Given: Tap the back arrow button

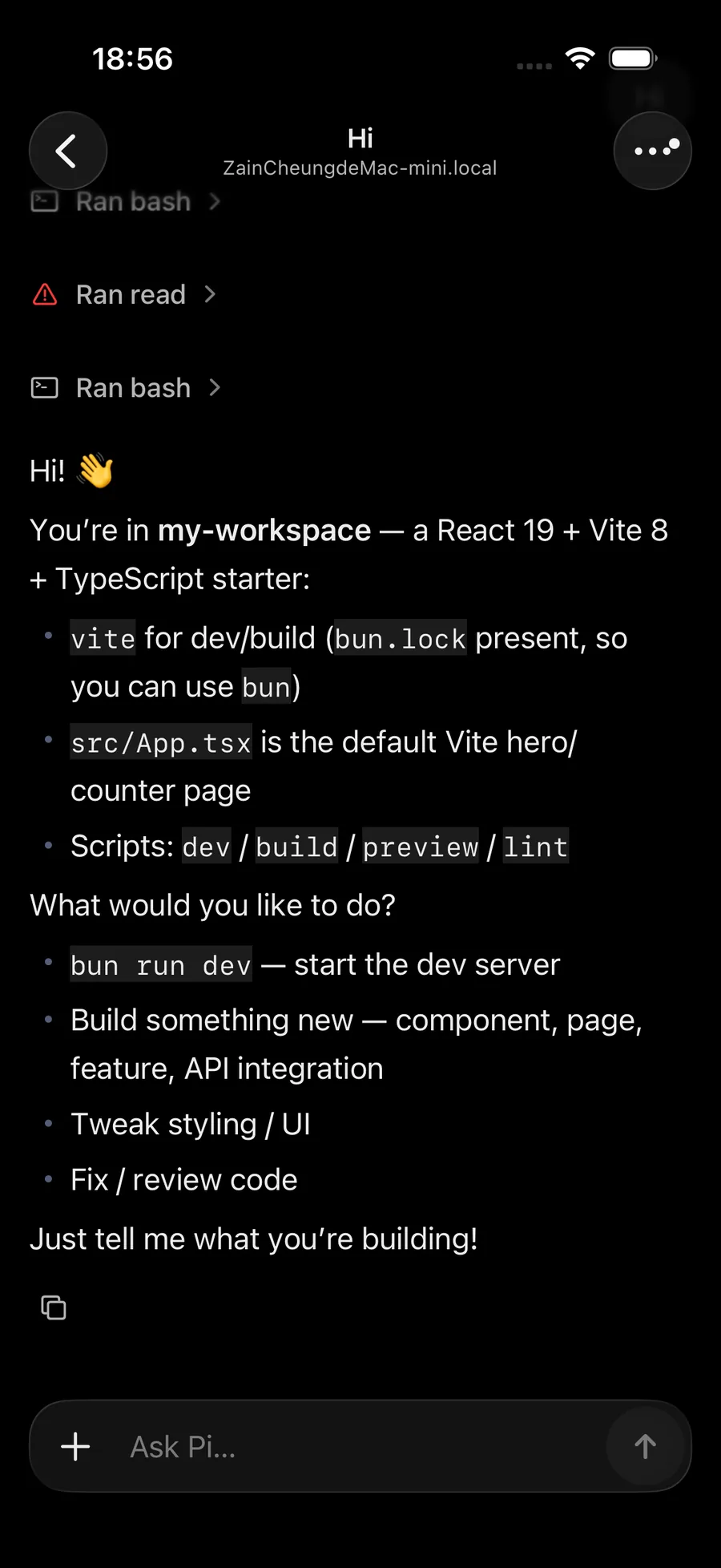Looking at the screenshot, I should pos(68,151).
